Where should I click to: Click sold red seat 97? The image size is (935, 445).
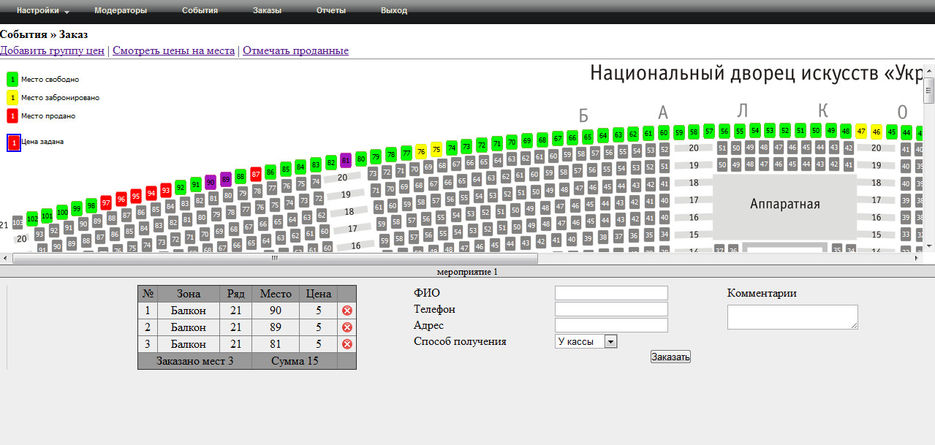(106, 202)
